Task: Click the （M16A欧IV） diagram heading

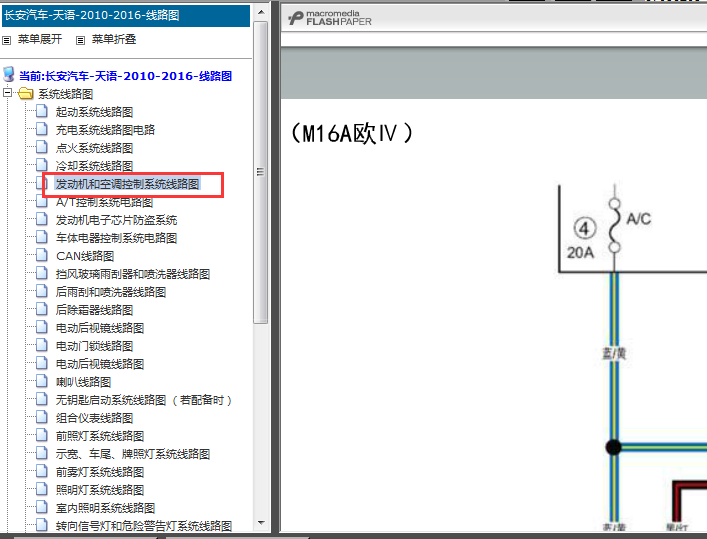Action: 351,134
